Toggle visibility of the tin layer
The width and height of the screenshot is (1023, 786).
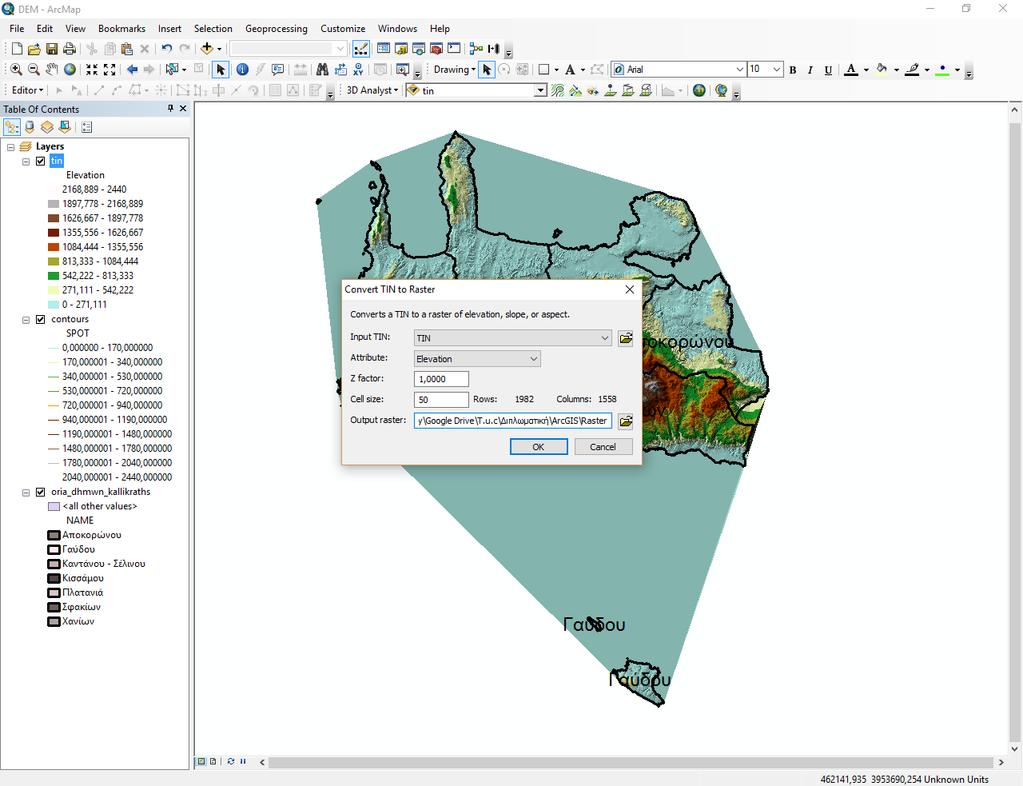pos(40,161)
